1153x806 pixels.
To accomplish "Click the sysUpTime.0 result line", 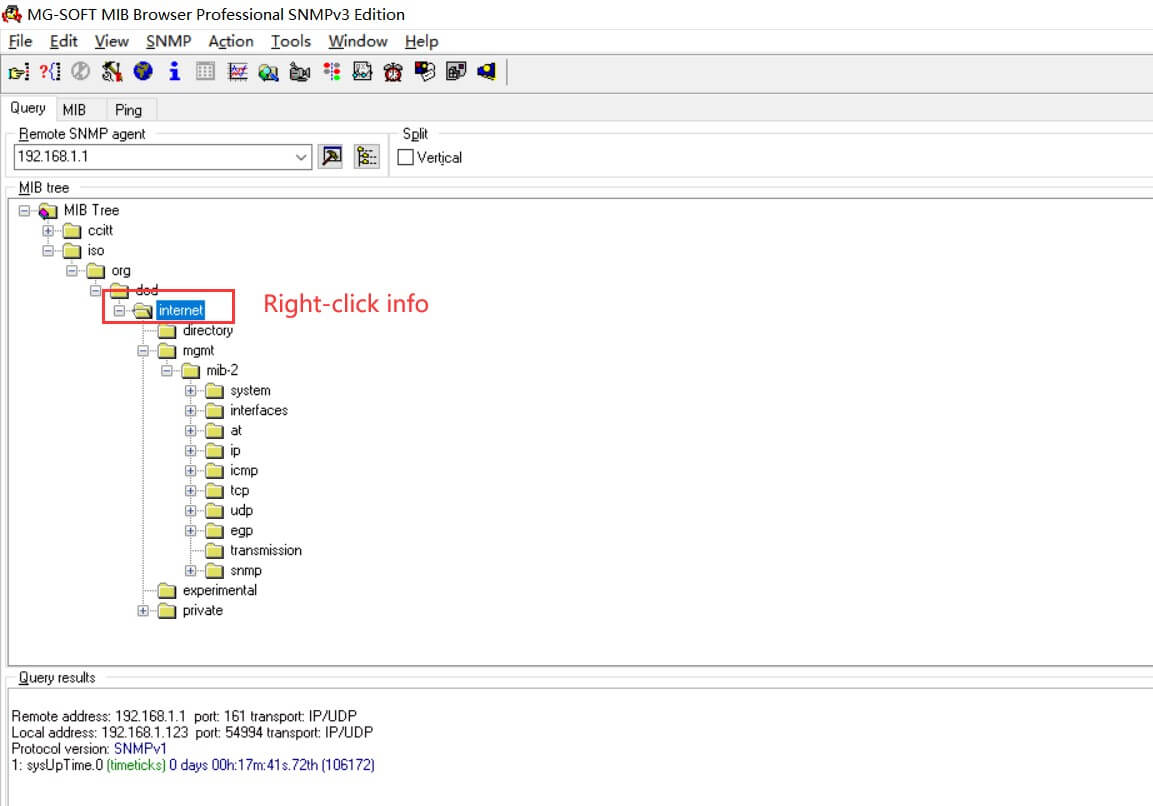I will [x=193, y=766].
